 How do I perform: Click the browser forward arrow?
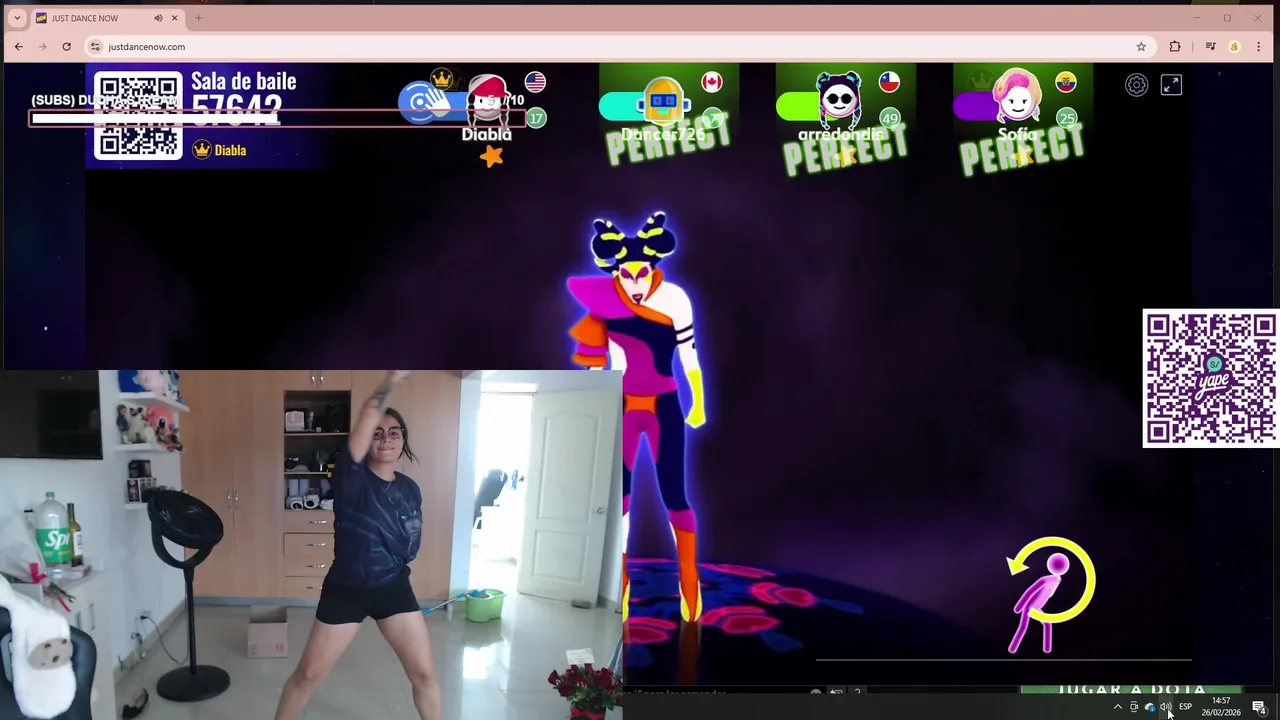click(42, 46)
